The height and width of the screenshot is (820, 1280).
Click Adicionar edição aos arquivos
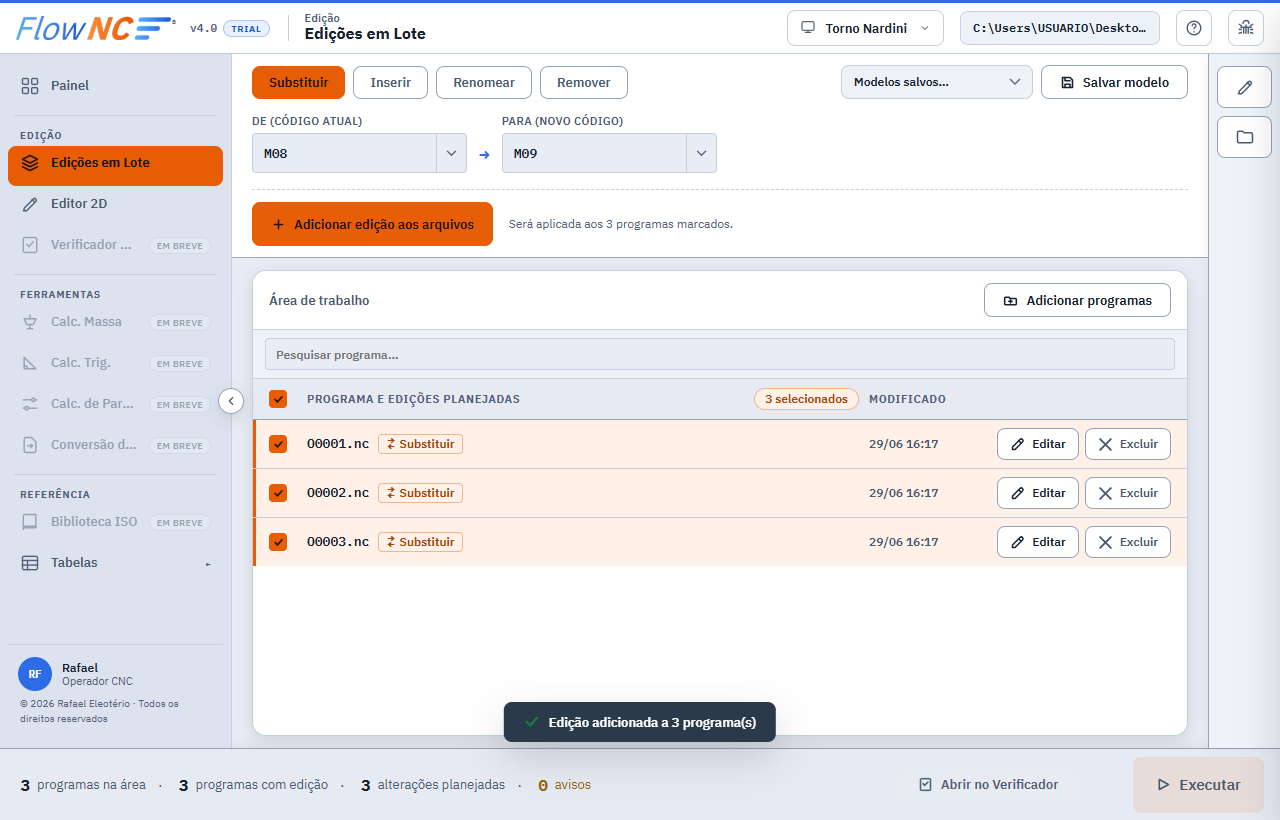[x=372, y=224]
